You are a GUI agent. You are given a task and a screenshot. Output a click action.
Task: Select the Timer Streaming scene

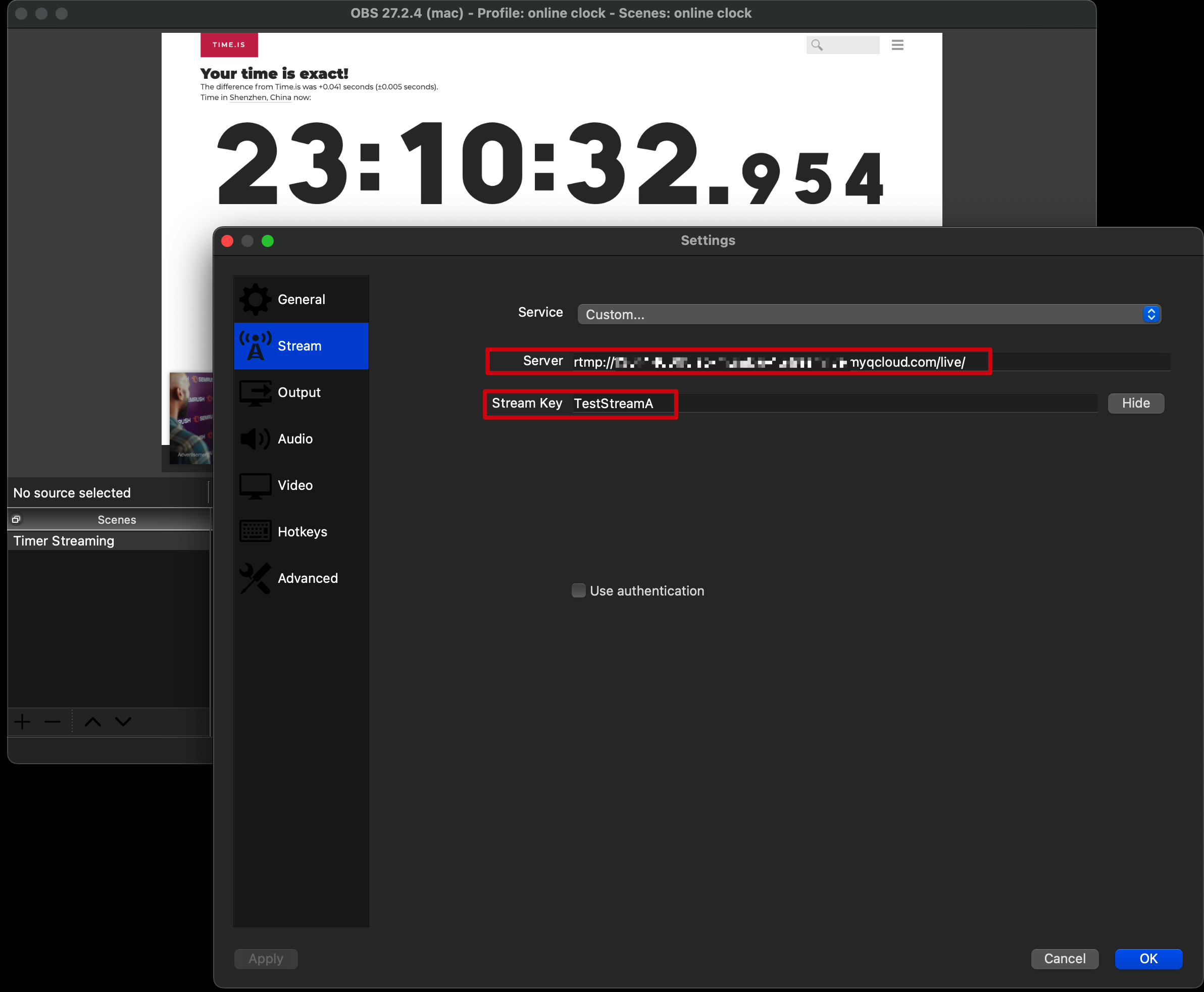[64, 540]
